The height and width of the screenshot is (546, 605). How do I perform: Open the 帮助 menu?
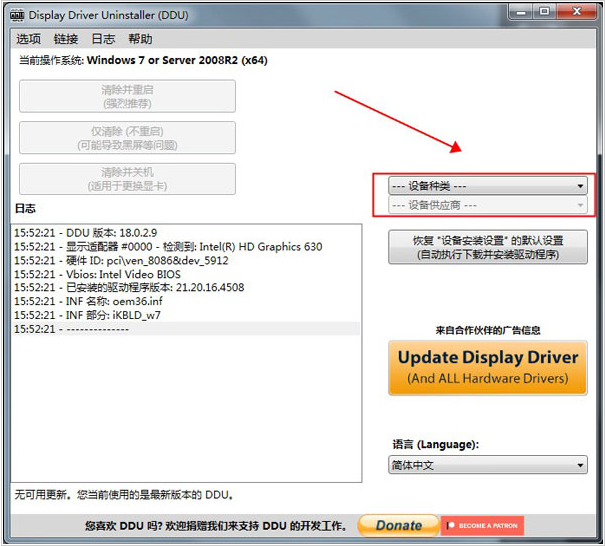point(140,39)
